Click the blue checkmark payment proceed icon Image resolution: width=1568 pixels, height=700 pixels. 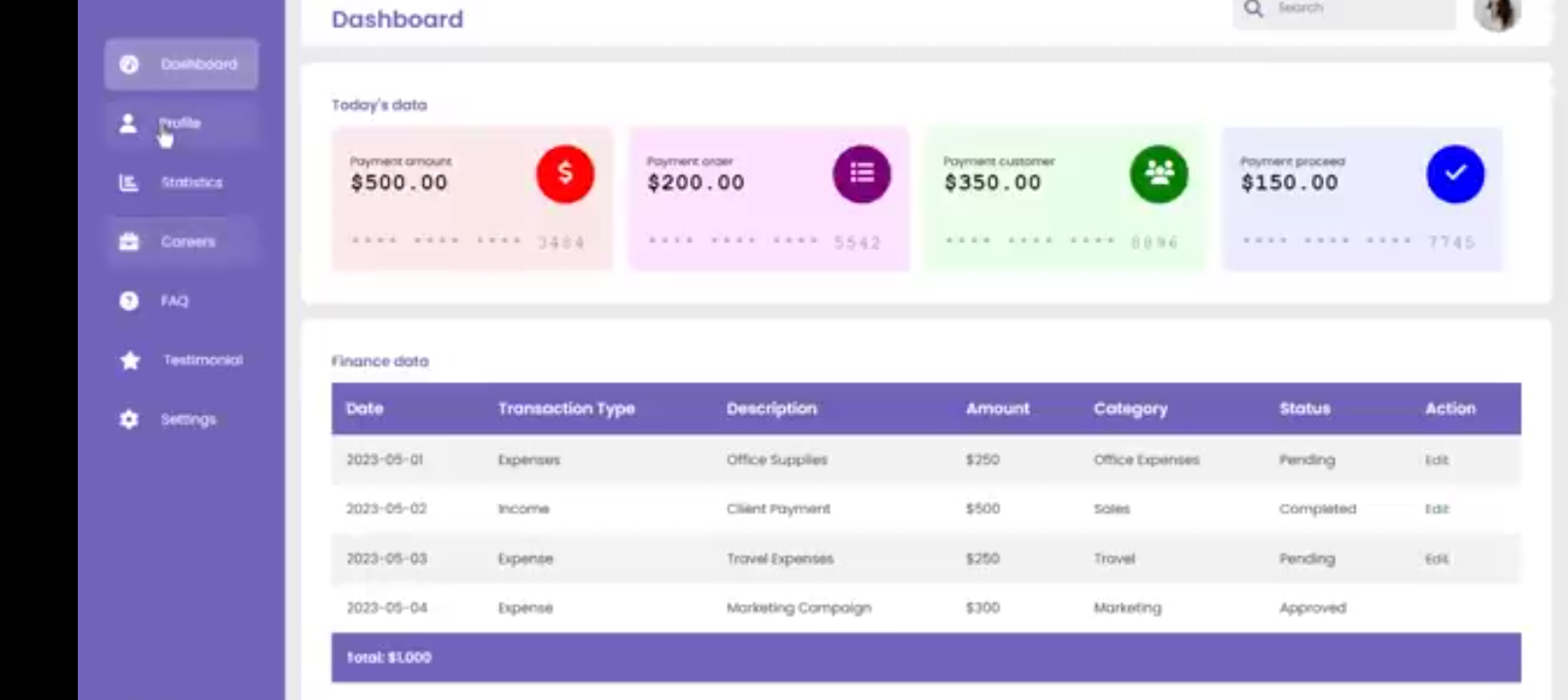click(1455, 174)
